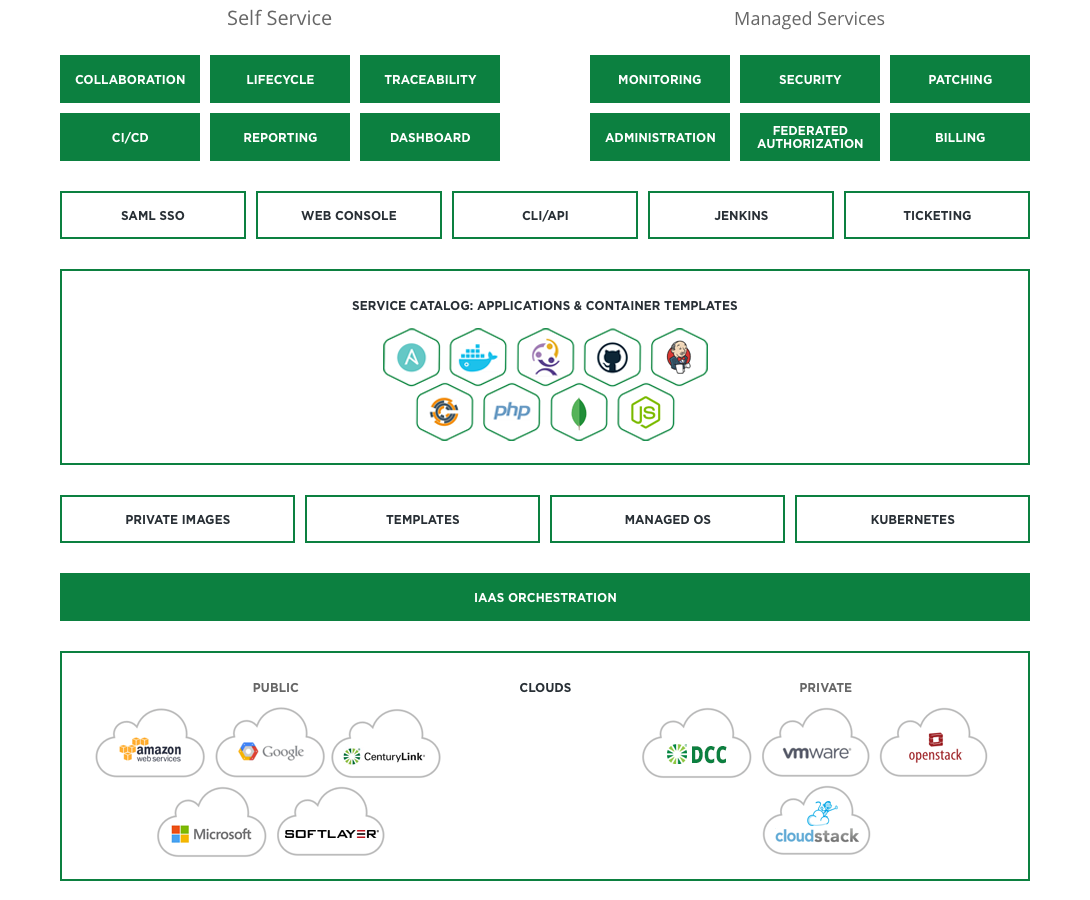Click the GitHub hexagon icon
The width and height of the screenshot is (1090, 900).
point(612,357)
